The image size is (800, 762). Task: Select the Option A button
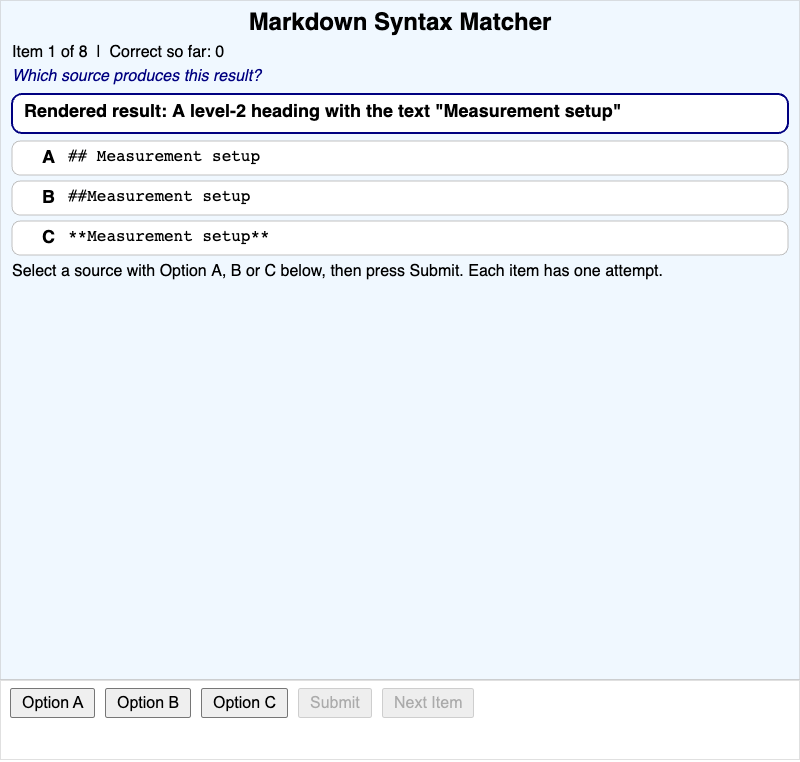[53, 703]
